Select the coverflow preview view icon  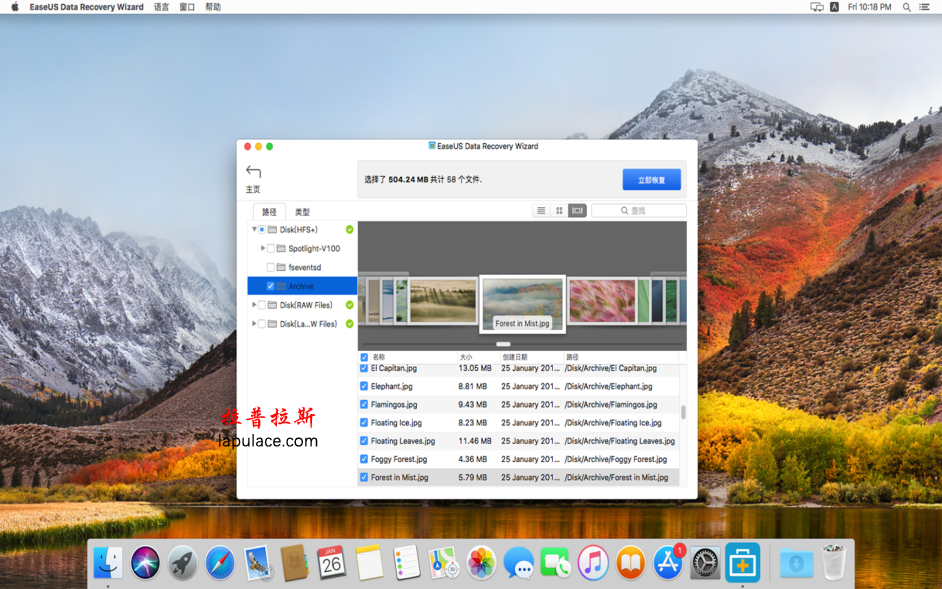pos(575,210)
